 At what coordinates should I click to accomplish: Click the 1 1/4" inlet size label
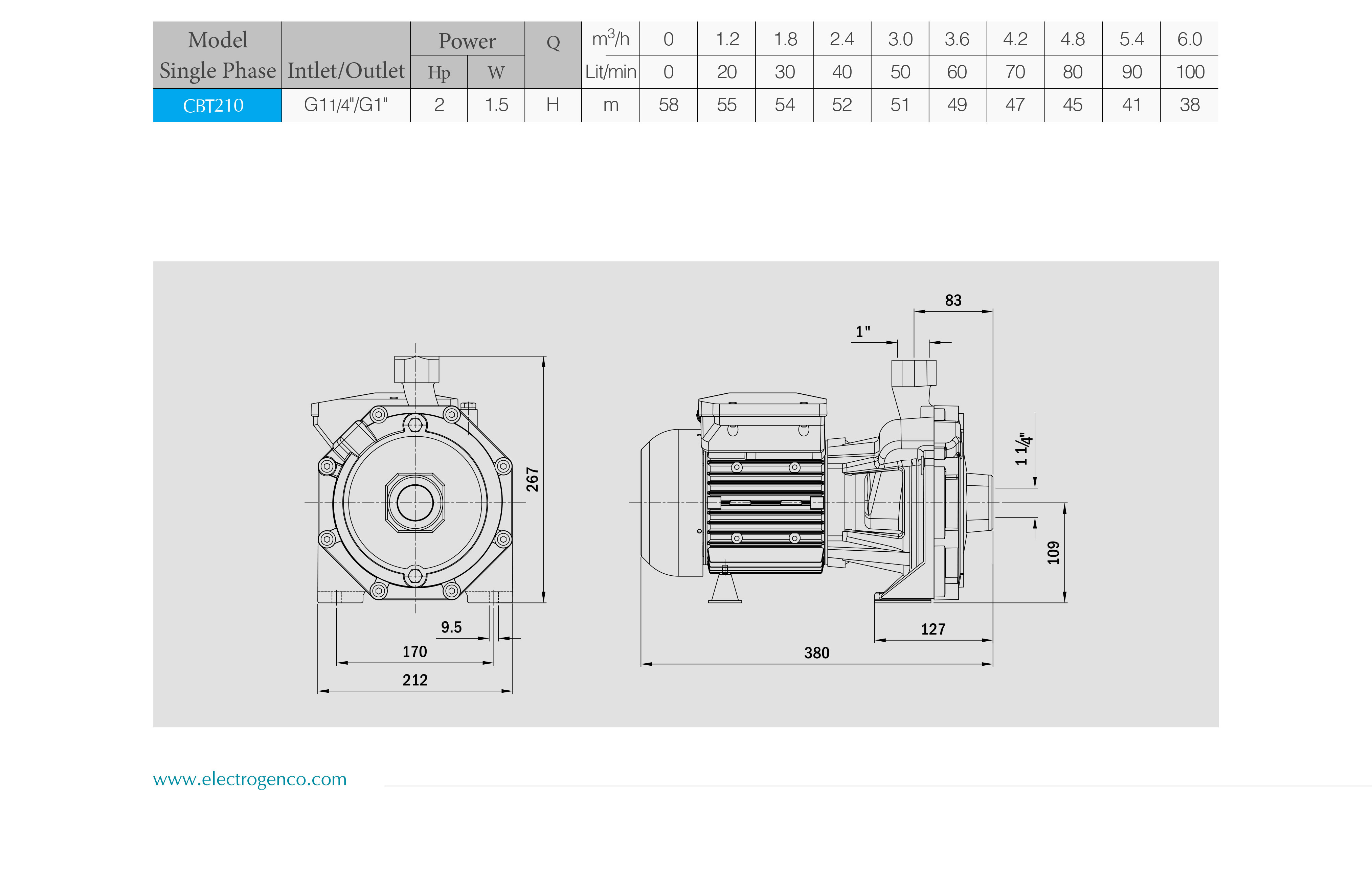click(1023, 449)
